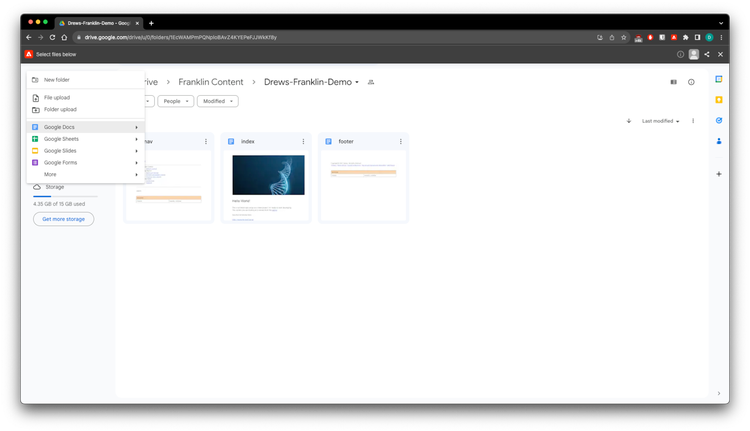Go back using the browser back arrow
The width and height of the screenshot is (750, 431).
tap(29, 37)
